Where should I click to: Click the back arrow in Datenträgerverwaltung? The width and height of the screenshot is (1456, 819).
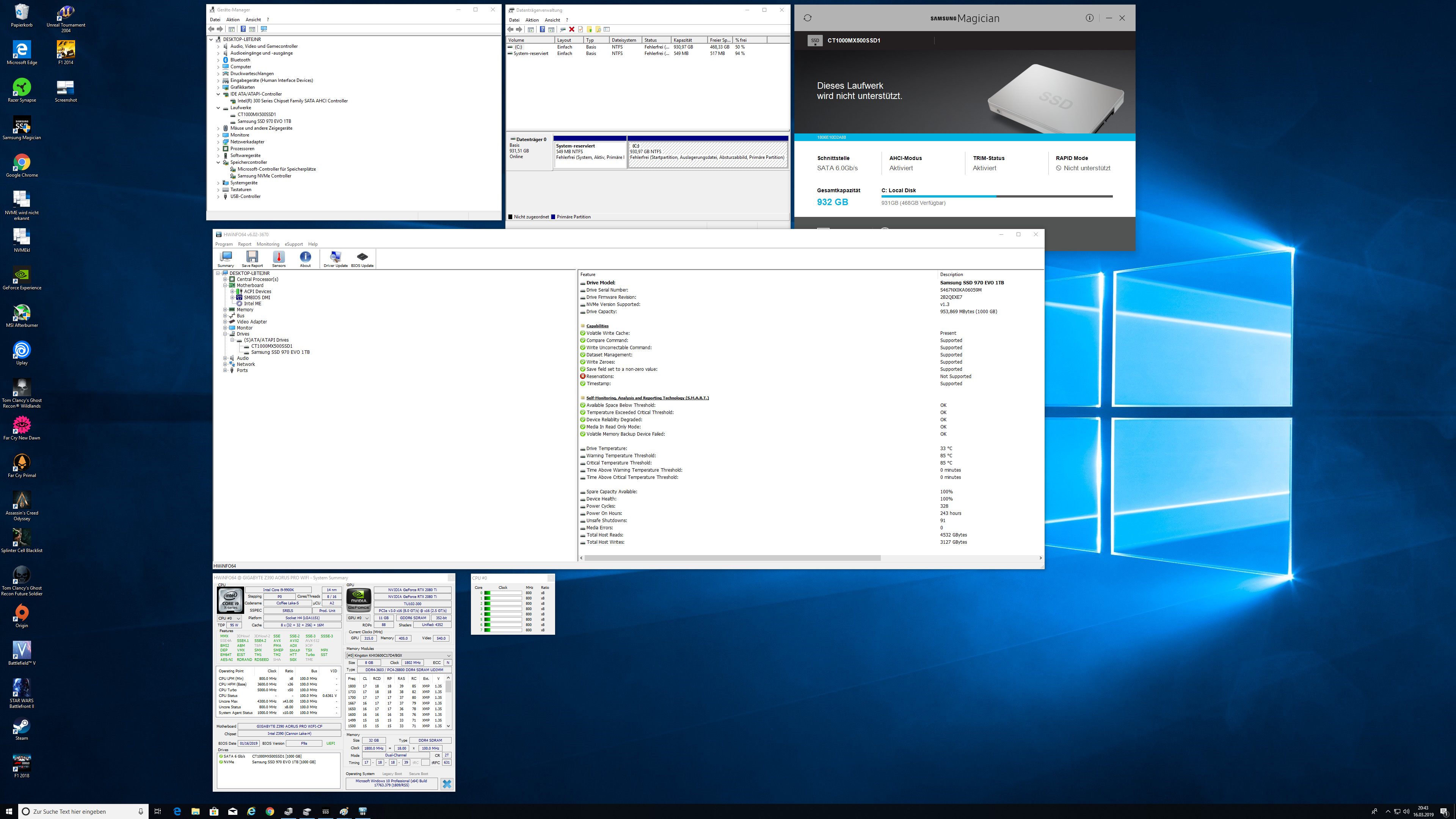tap(510, 30)
